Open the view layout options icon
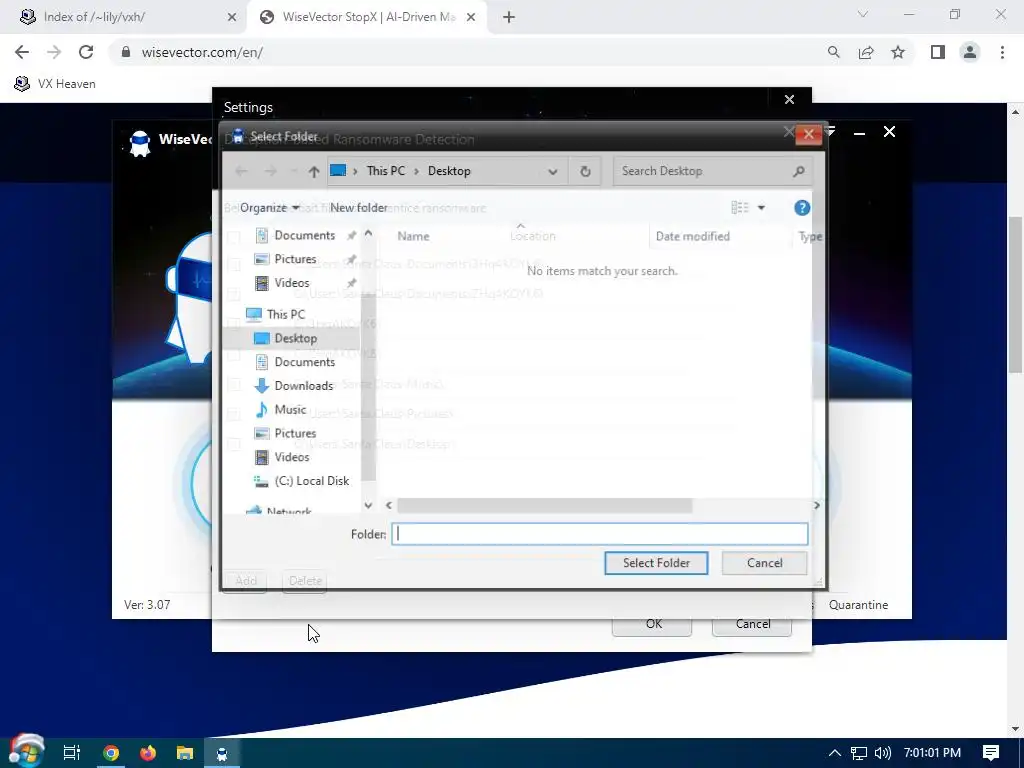The height and width of the screenshot is (768, 1024). (x=740, y=208)
